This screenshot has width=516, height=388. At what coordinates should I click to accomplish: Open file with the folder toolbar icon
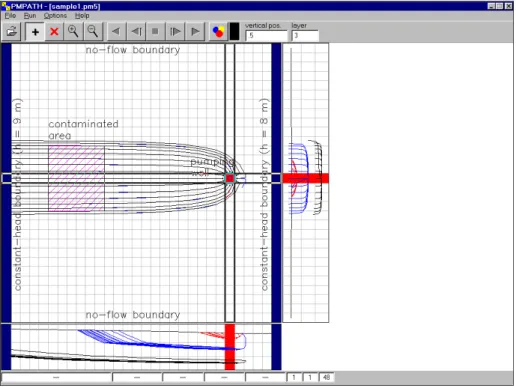click(12, 32)
